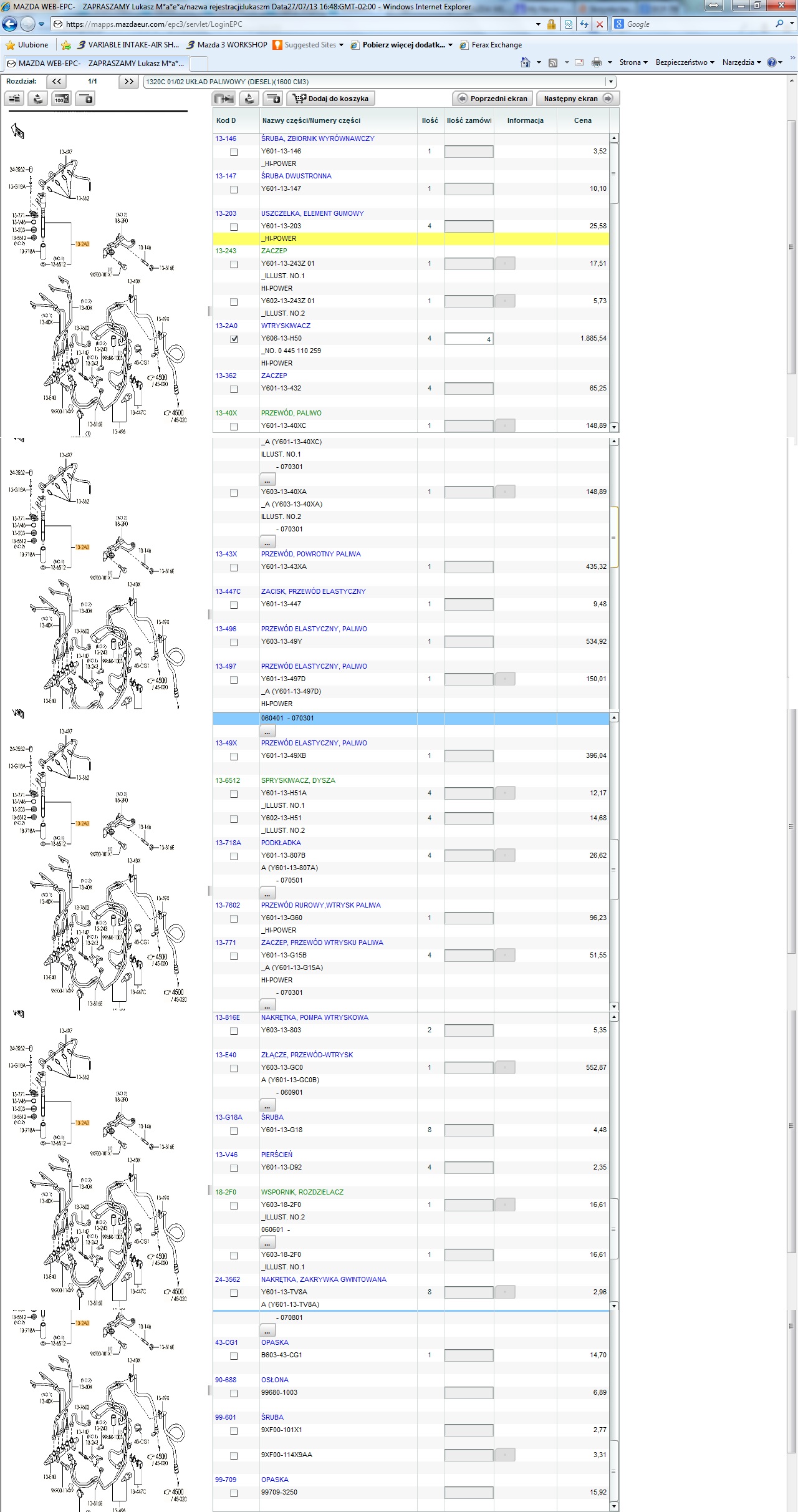Screen dimensions: 798x1512
Task: Open the browser home page icon
Action: pos(525,62)
